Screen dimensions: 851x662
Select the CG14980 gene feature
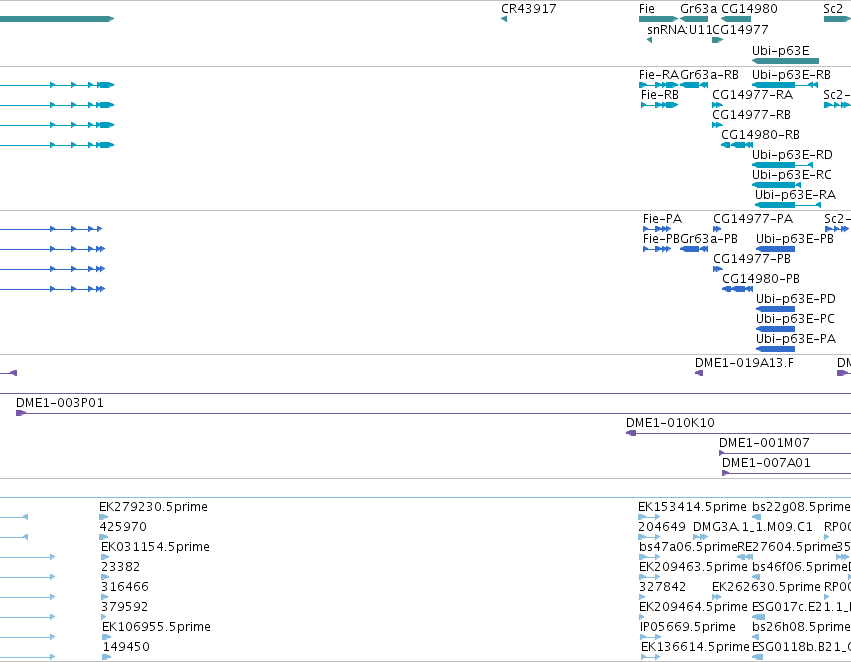tap(736, 19)
